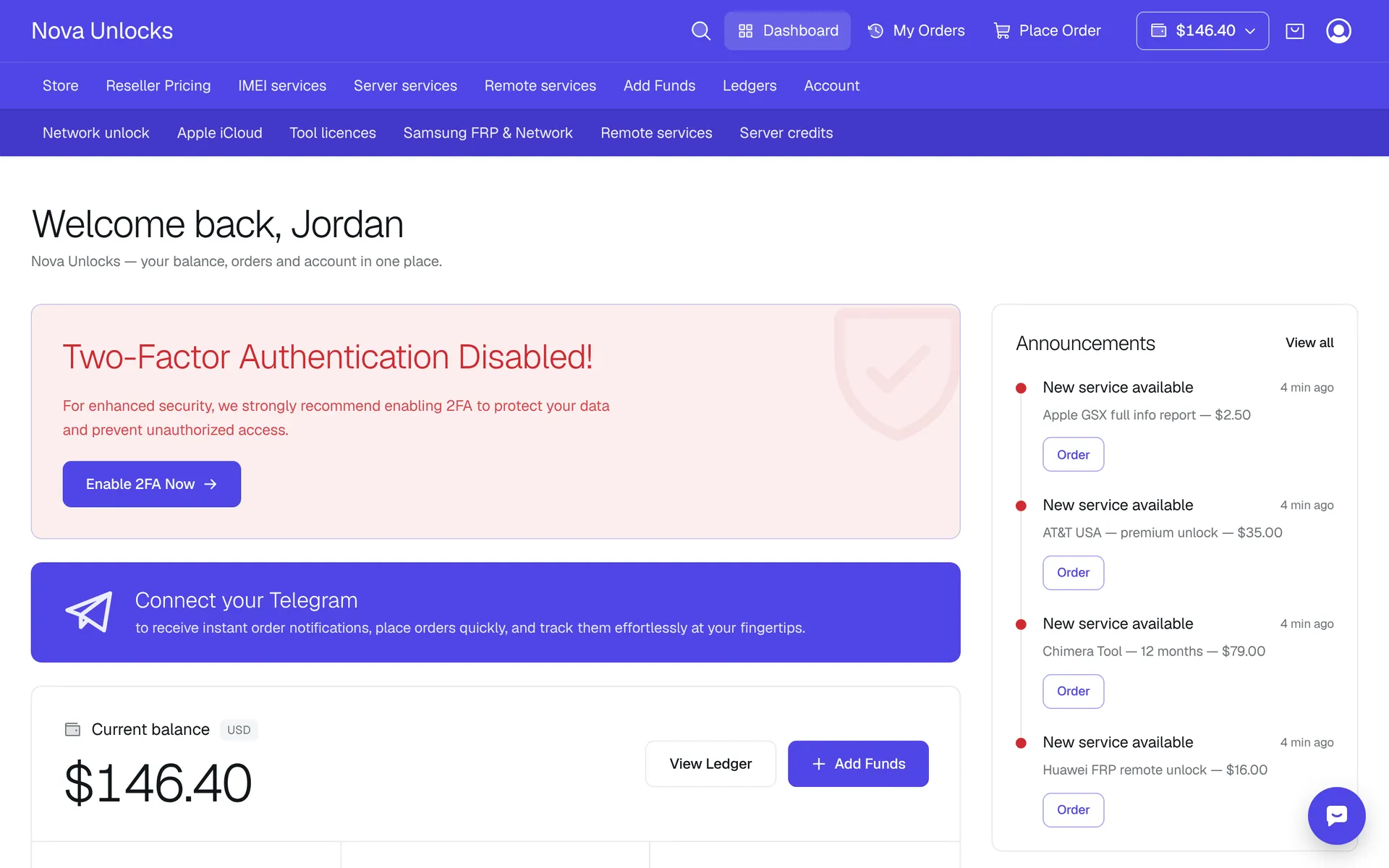Select Remote services in the category bar
1389x868 pixels.
pos(656,133)
